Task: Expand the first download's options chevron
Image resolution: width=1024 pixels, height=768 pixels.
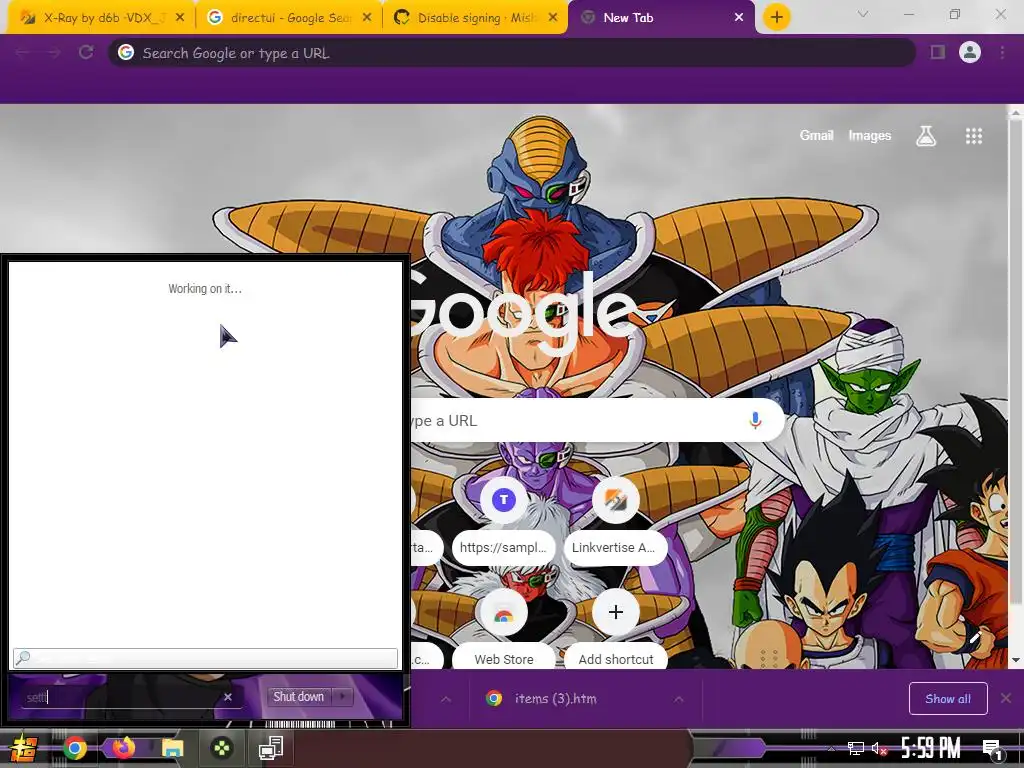Action: (x=446, y=699)
